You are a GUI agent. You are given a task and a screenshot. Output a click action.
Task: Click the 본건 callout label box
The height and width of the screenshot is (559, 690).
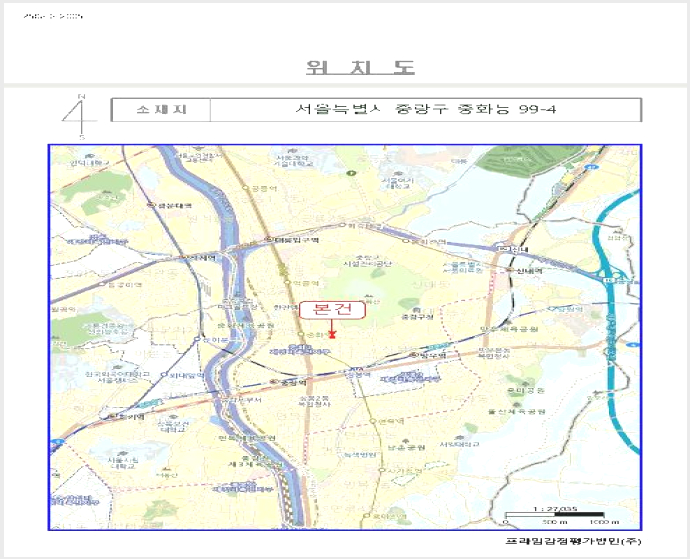[332, 310]
